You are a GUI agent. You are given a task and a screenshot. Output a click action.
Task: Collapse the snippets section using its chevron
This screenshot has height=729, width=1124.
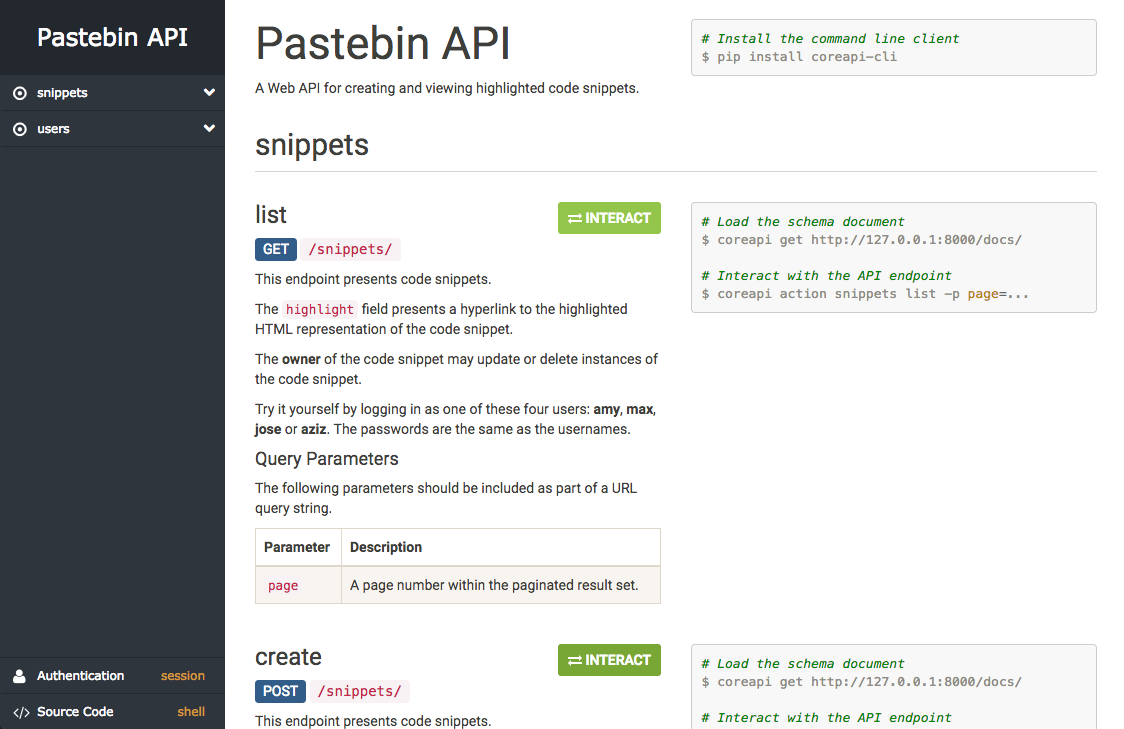209,92
